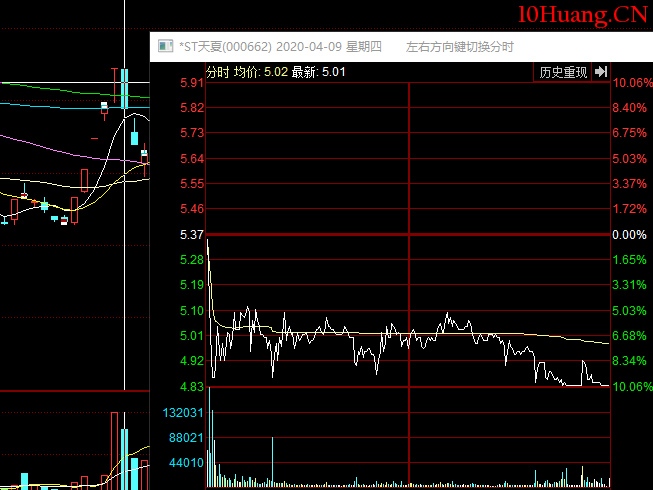Viewport: 653px width, 490px height.
Task: Click the 5.64 price axis label
Action: coord(192,159)
